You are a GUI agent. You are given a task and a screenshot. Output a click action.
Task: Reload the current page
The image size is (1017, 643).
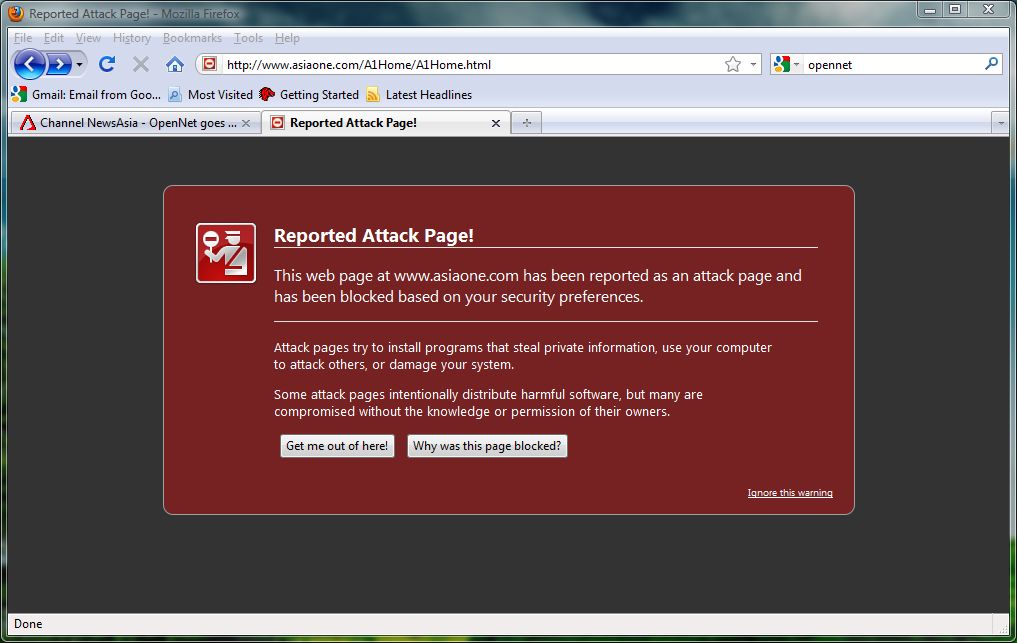[107, 64]
